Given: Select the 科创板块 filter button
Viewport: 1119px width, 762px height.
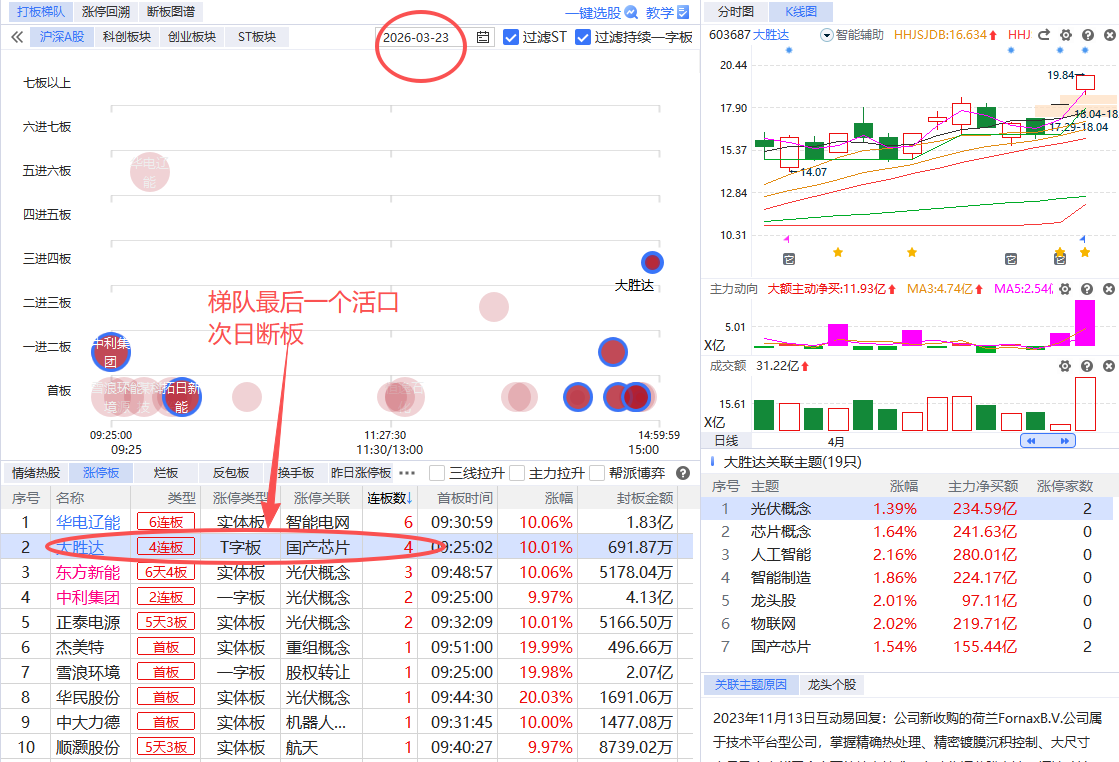Looking at the screenshot, I should [x=127, y=37].
